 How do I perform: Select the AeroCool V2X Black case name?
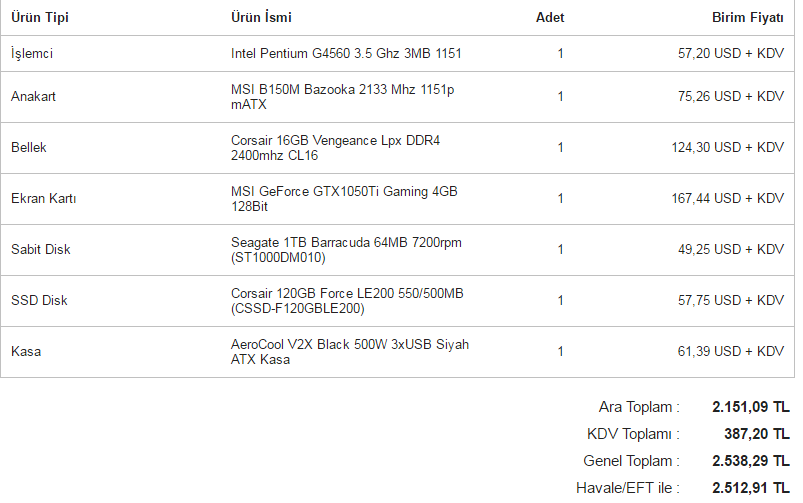349,352
